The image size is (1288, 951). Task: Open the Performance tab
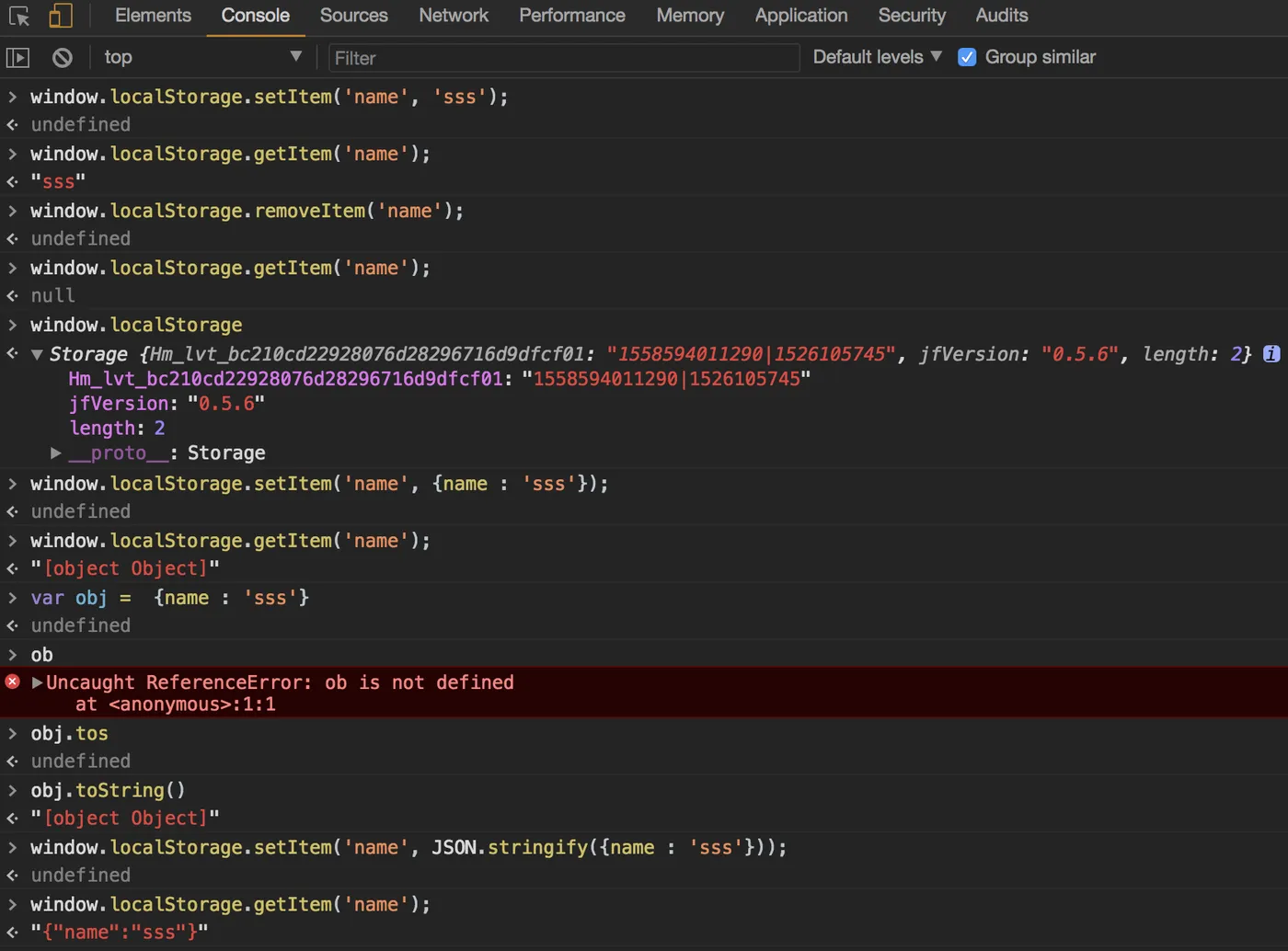click(x=571, y=16)
